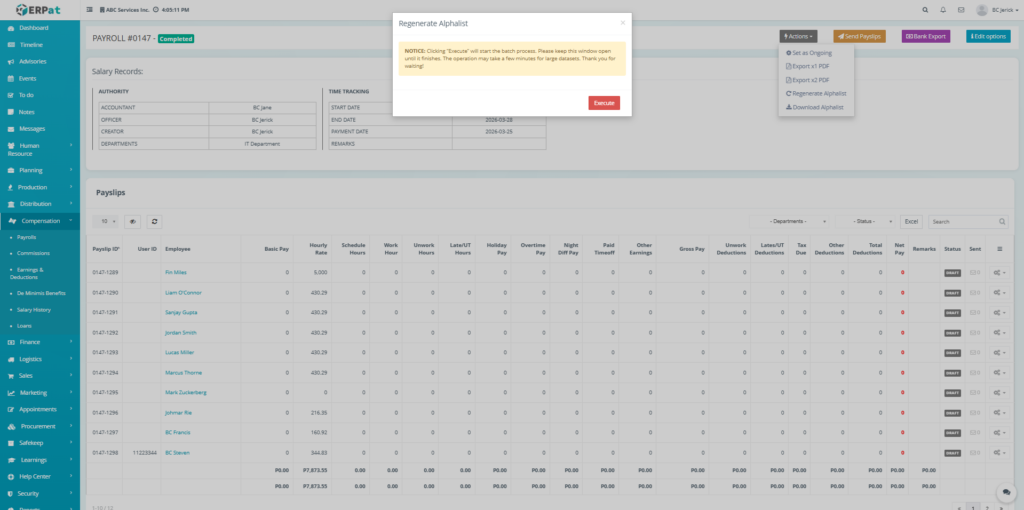Close the Regenerate Alphalist dialog
Viewport: 1024px width, 510px height.
click(622, 22)
